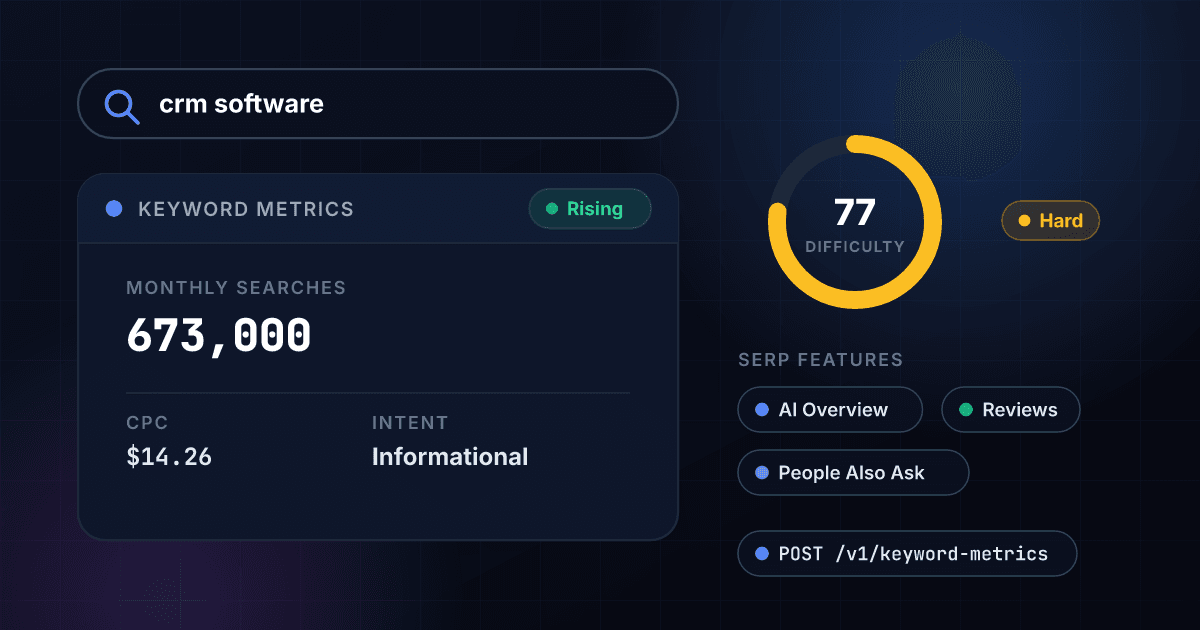The image size is (1200, 630).
Task: Click the DIFFICULTY label inside gauge
Action: 855,246
